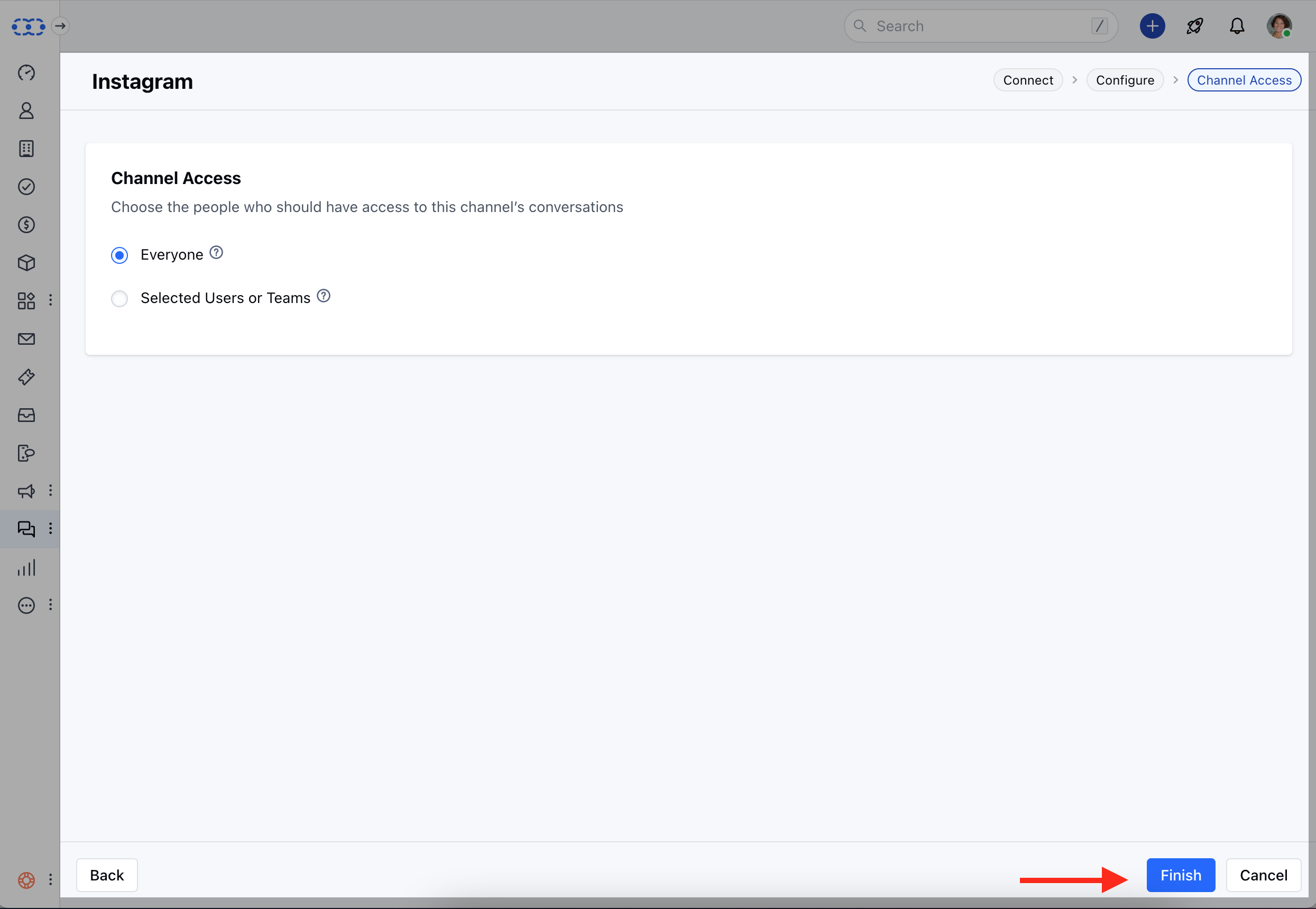Viewport: 1316px width, 909px height.
Task: Open Conversations chat bubbles icon
Action: (26, 529)
